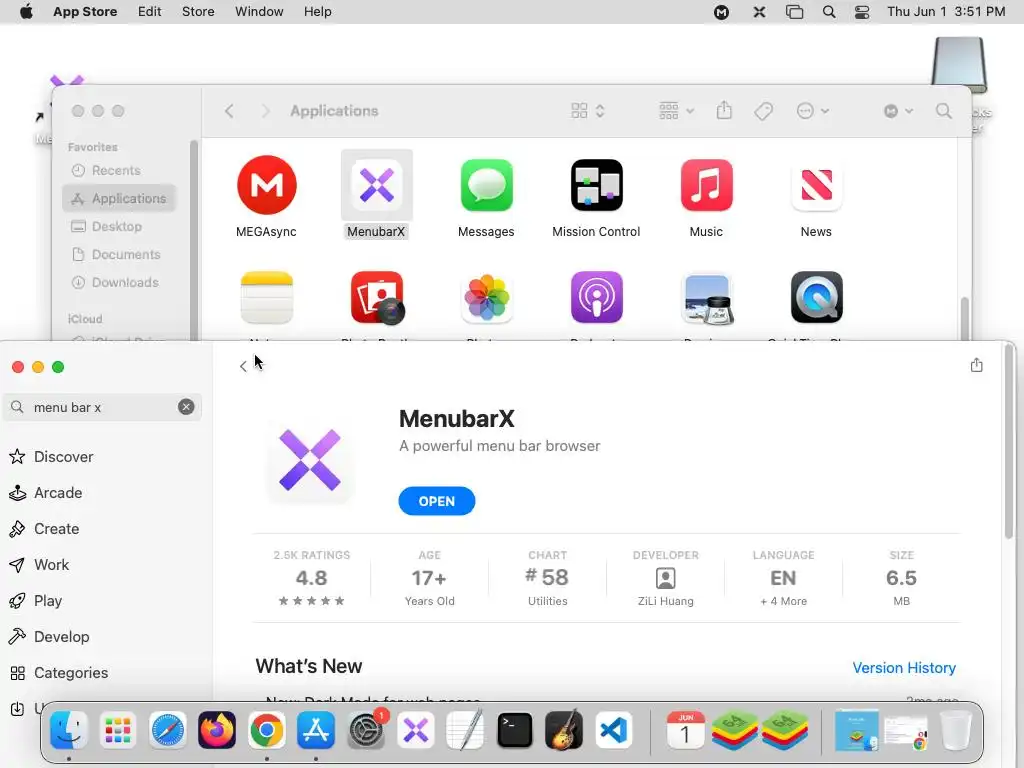Open Version History link
The width and height of the screenshot is (1024, 768).
tap(904, 667)
